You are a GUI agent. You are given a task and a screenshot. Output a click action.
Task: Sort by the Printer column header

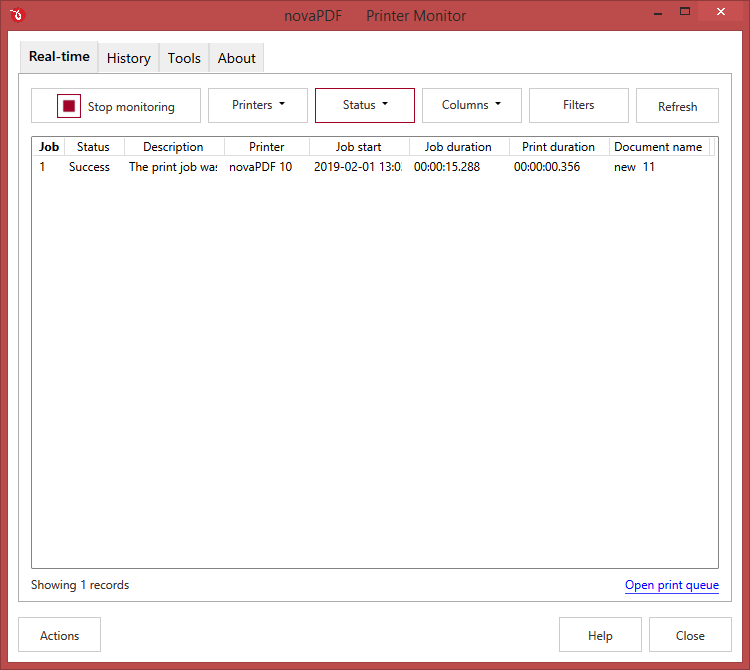click(266, 147)
